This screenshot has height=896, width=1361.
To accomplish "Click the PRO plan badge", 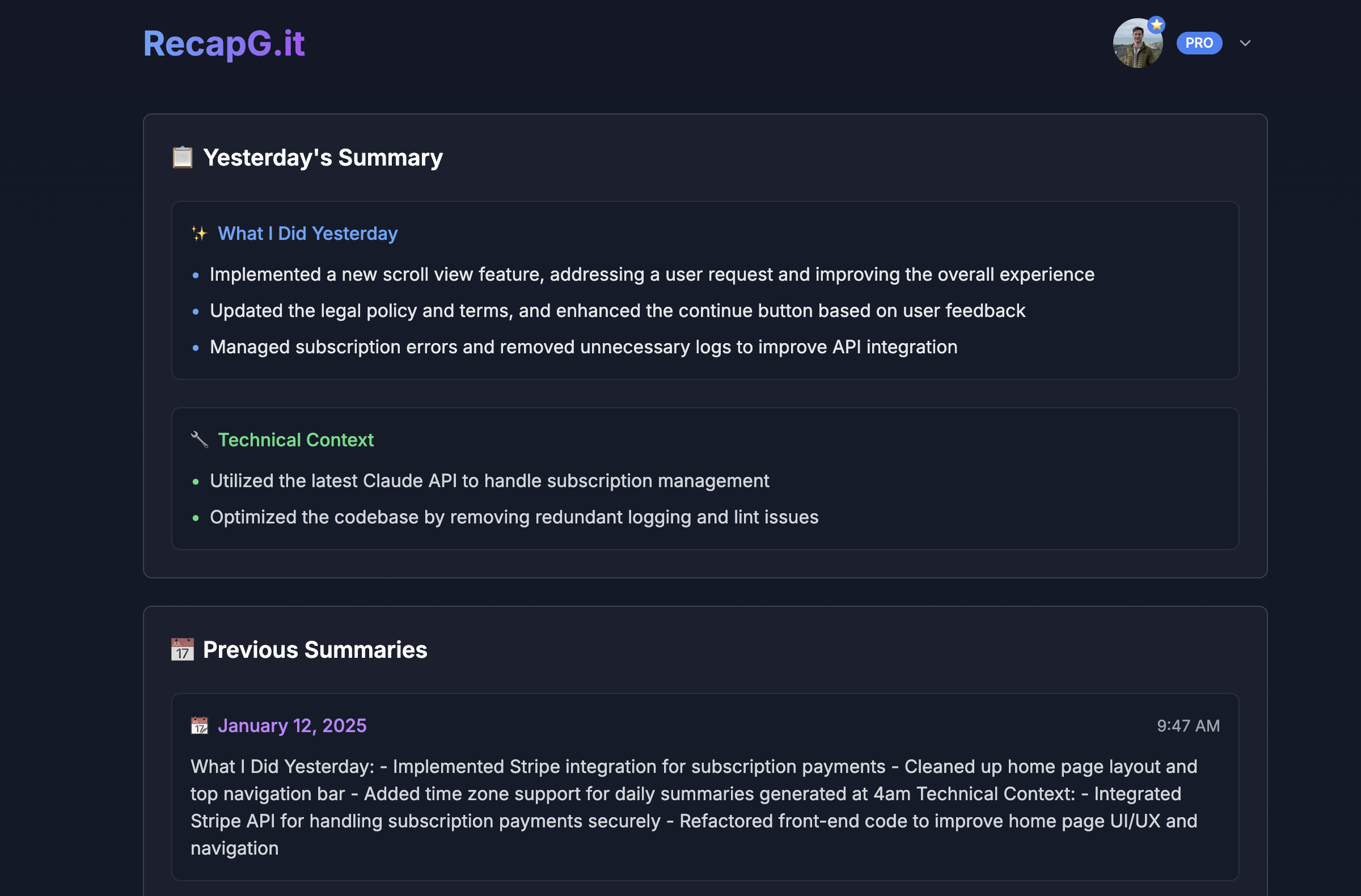I will 1199,44.
